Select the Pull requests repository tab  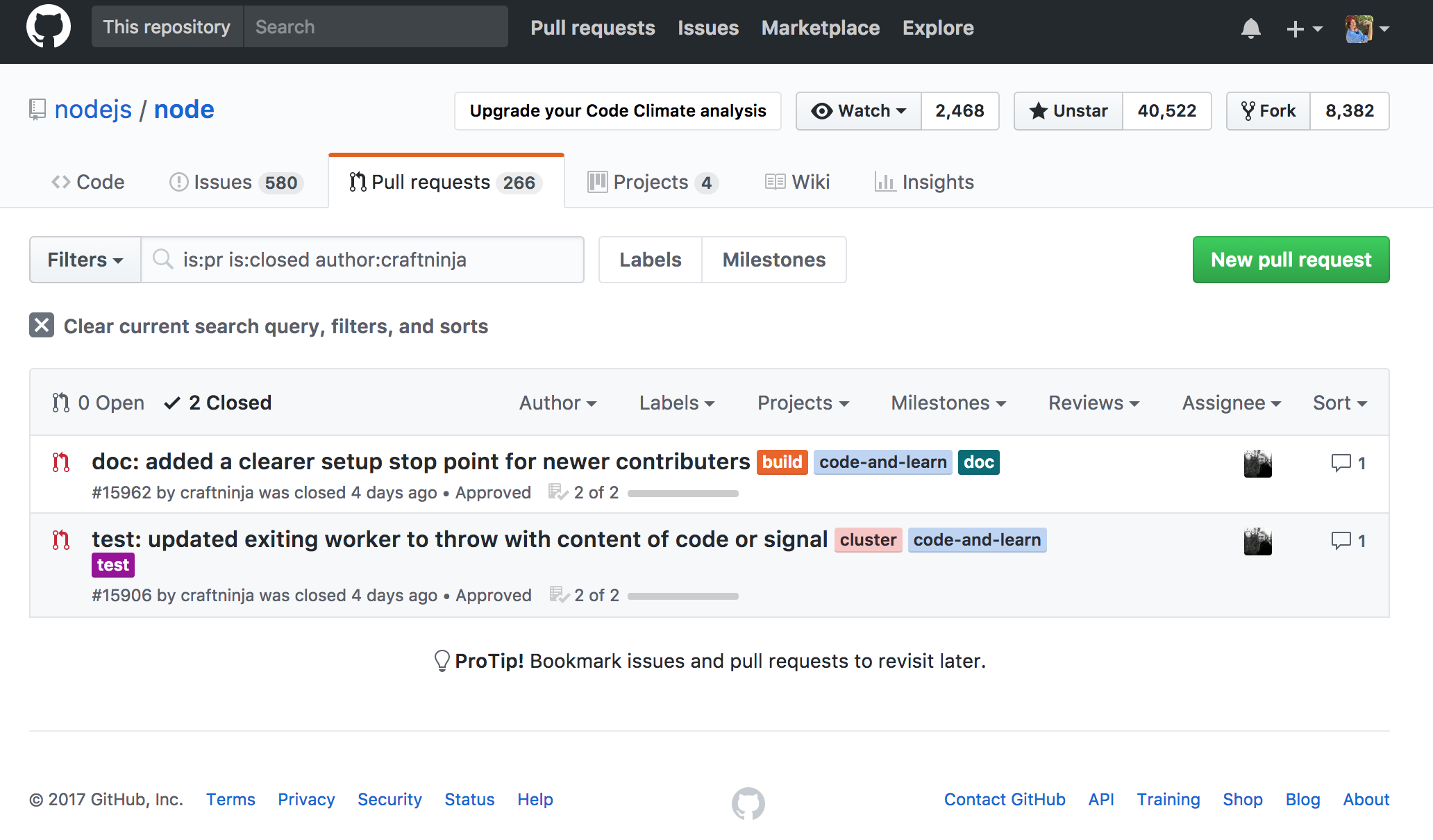click(x=446, y=182)
